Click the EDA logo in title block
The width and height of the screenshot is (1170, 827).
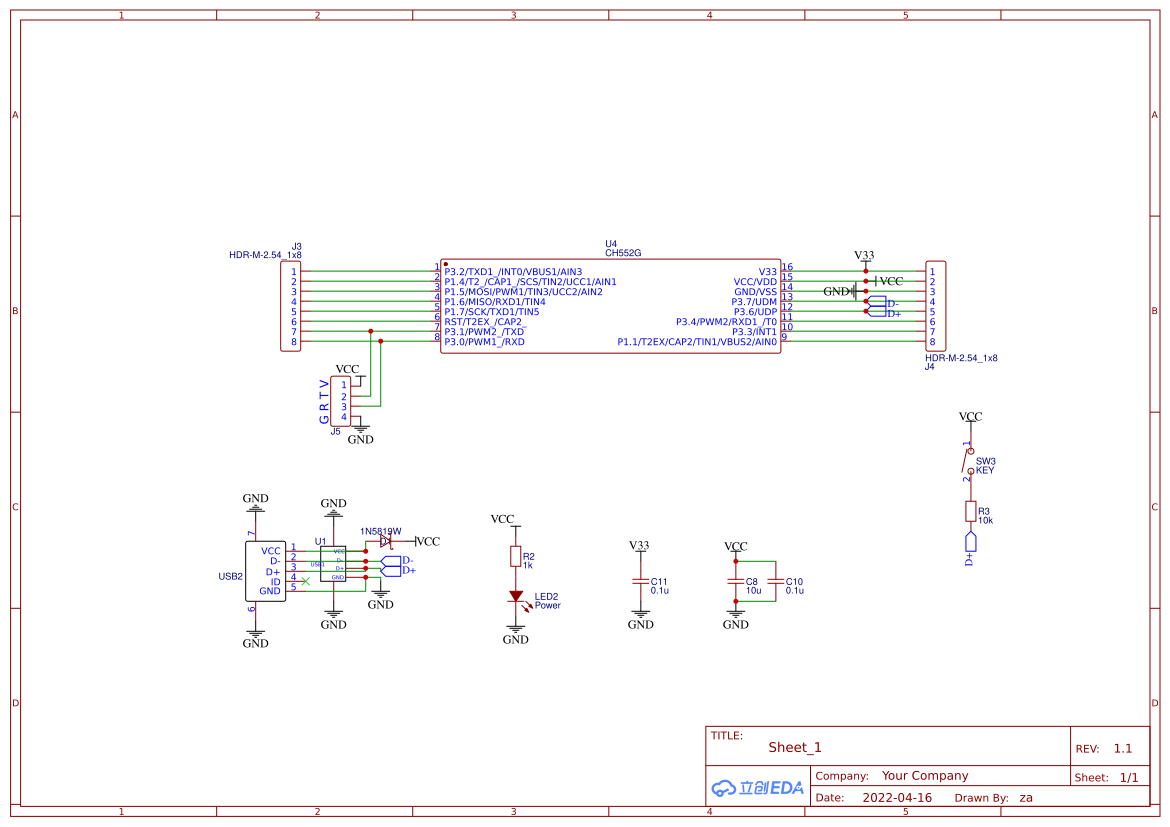tap(757, 788)
